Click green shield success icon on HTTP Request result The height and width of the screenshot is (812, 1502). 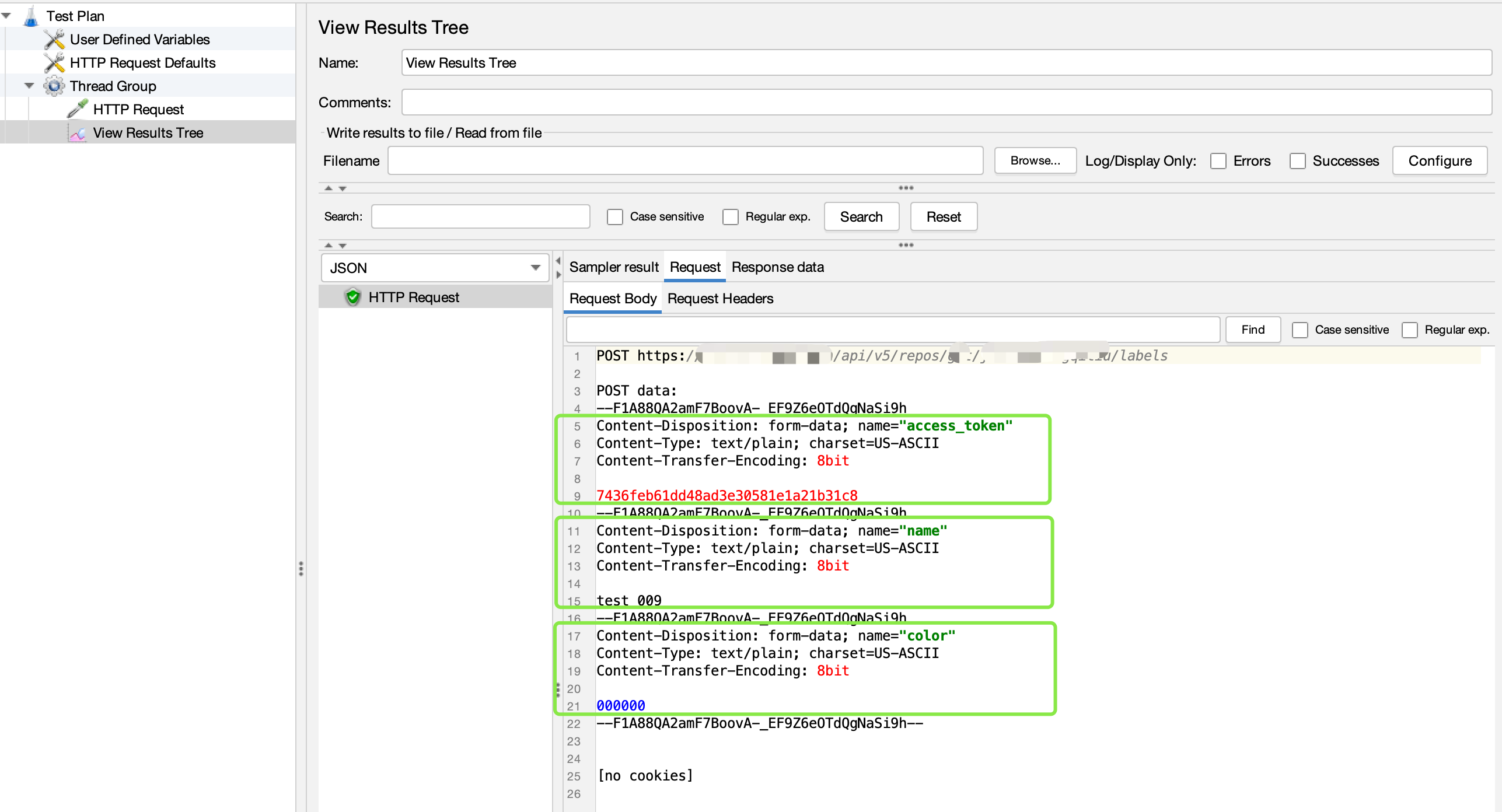[353, 297]
